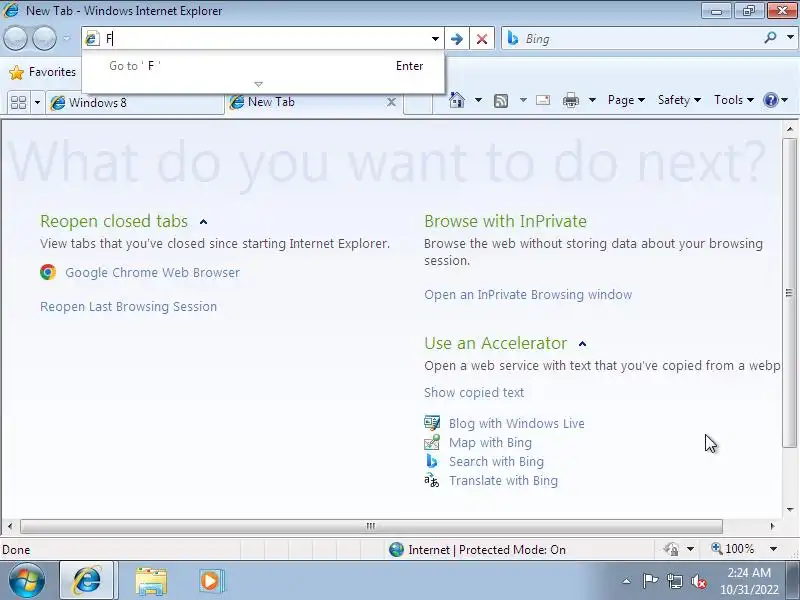
Task: Click the Print icon
Action: [x=570, y=100]
